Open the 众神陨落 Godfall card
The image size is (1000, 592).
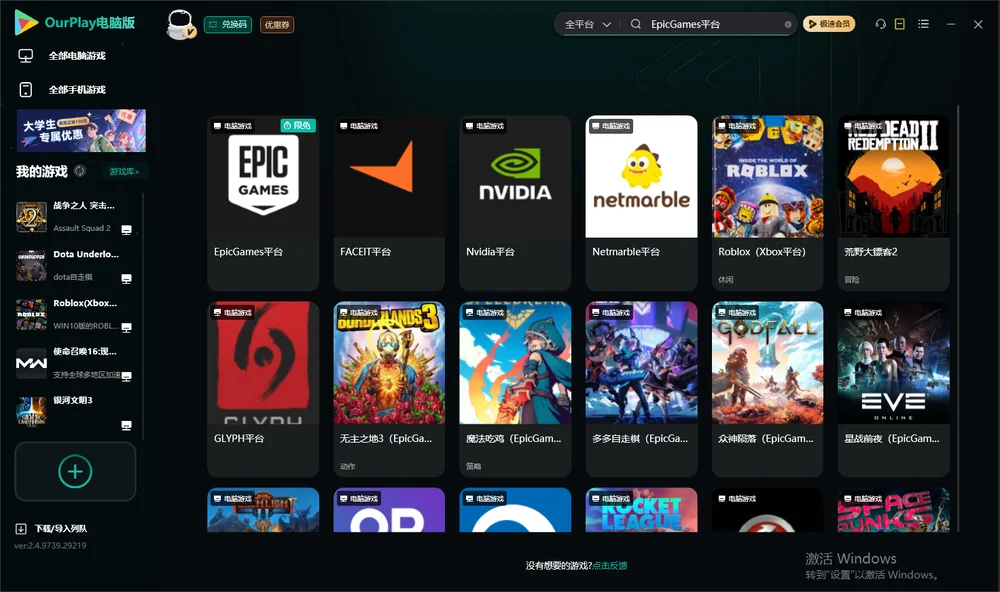[767, 389]
